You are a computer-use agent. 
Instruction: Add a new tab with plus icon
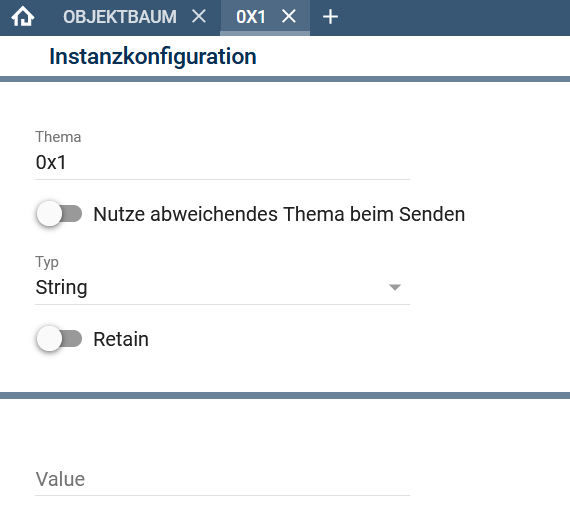click(330, 17)
